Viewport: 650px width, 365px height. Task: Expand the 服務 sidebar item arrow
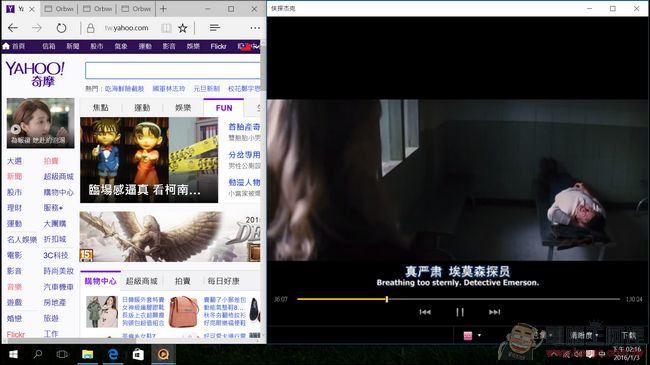click(x=61, y=208)
